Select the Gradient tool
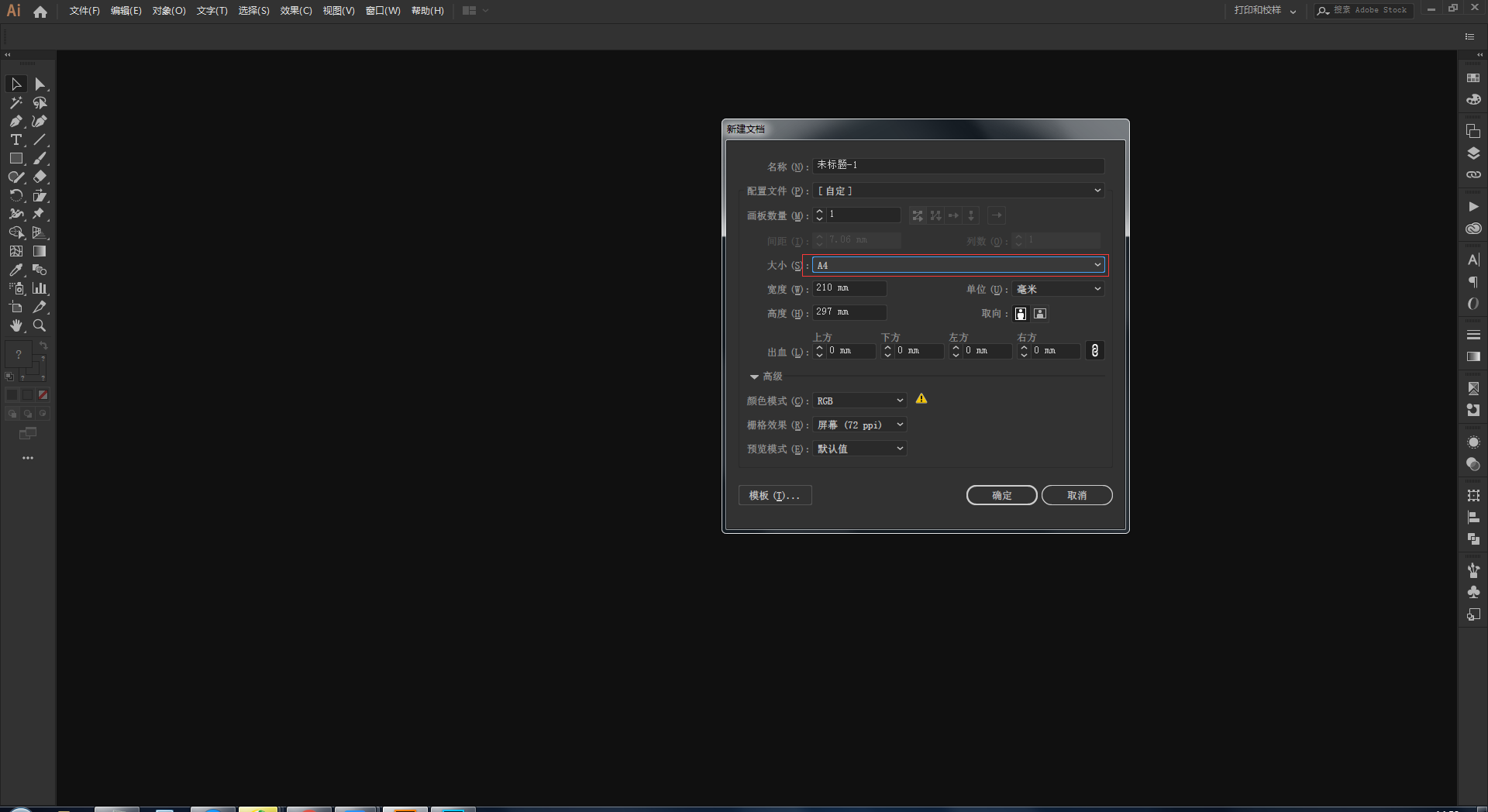The height and width of the screenshot is (812, 1488). [x=40, y=251]
